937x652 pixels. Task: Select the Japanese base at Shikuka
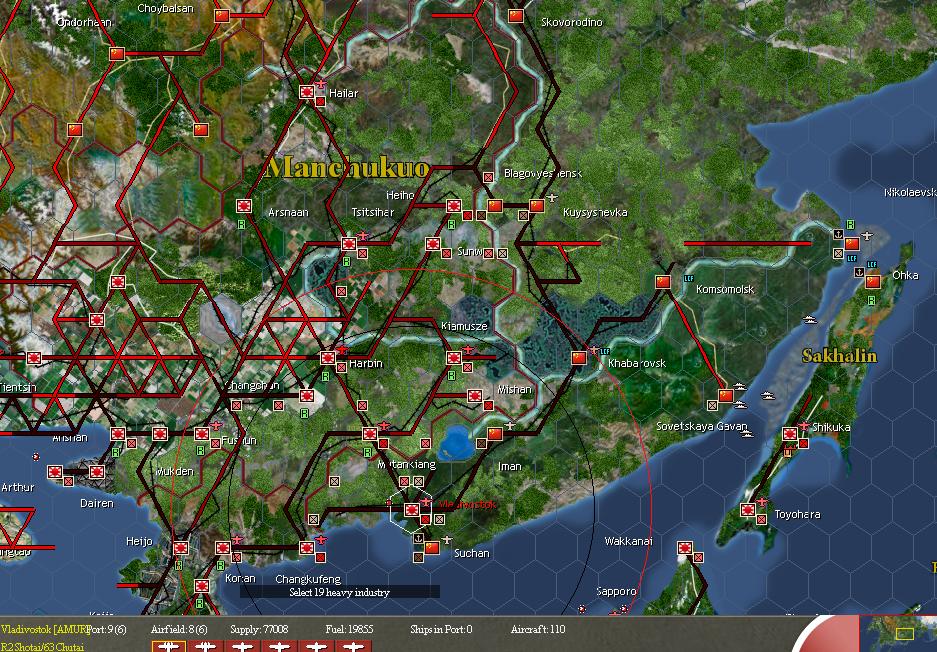(790, 434)
